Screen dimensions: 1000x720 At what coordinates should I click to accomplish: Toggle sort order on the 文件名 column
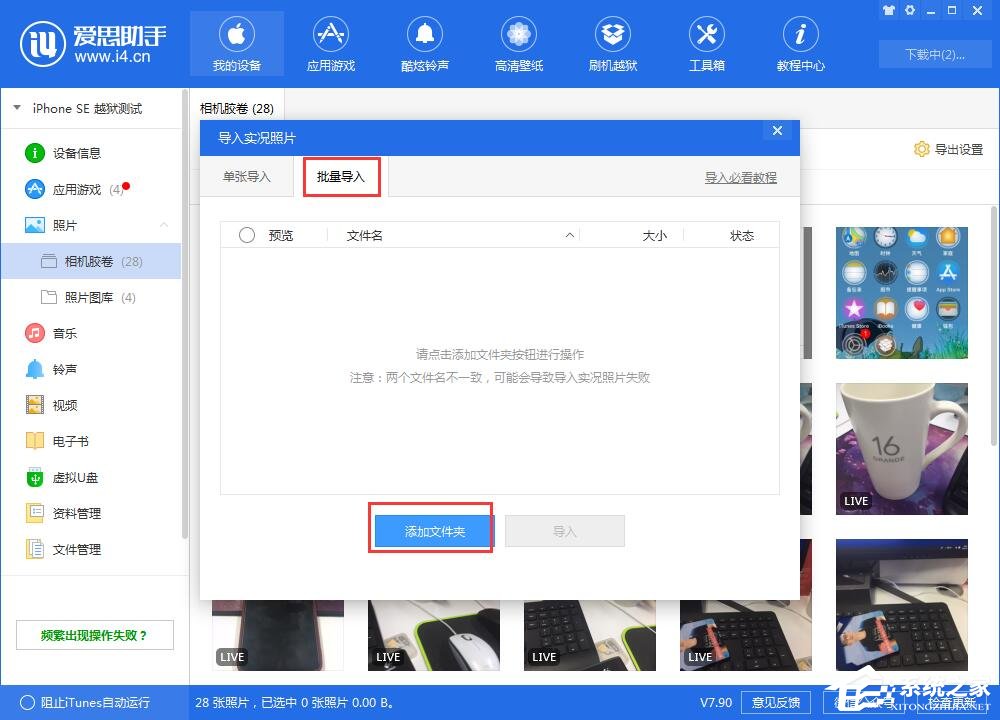(x=364, y=235)
